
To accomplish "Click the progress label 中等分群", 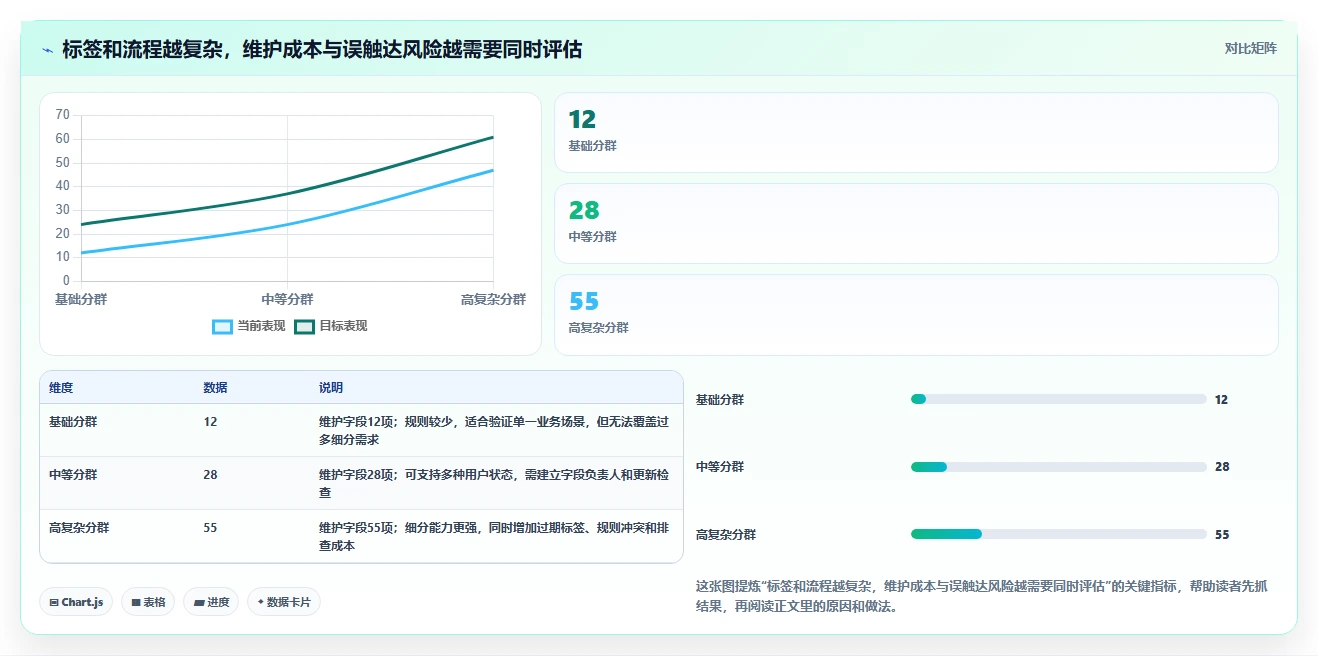I will (720, 467).
